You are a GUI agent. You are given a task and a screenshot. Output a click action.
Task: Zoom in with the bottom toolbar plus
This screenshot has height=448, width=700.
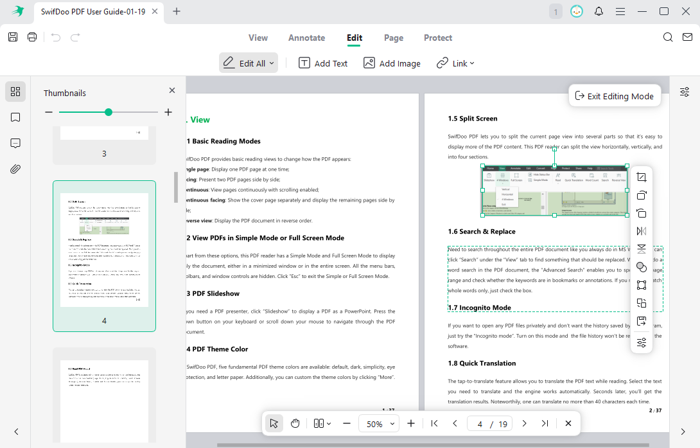[x=411, y=423]
